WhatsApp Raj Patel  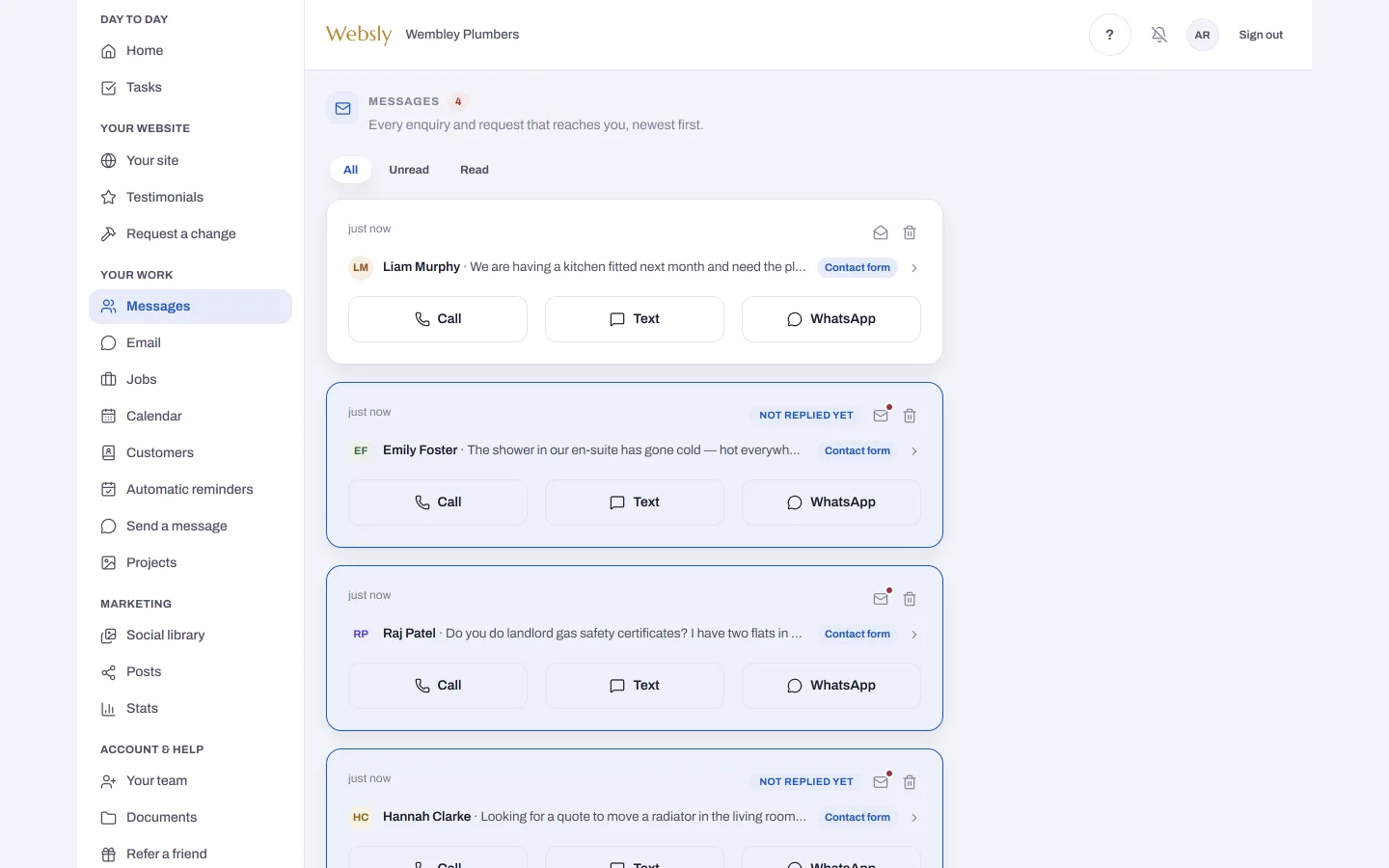[x=831, y=686]
